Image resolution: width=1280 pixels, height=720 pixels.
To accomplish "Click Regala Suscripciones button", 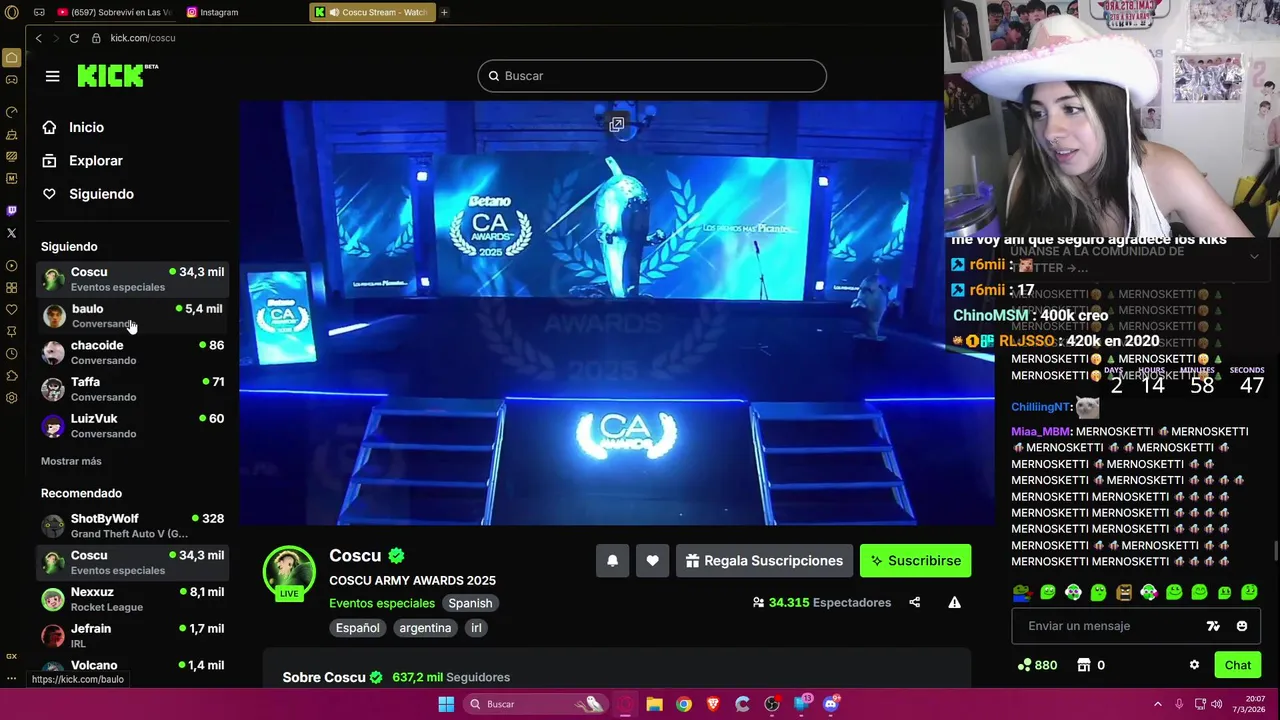I will (x=764, y=561).
